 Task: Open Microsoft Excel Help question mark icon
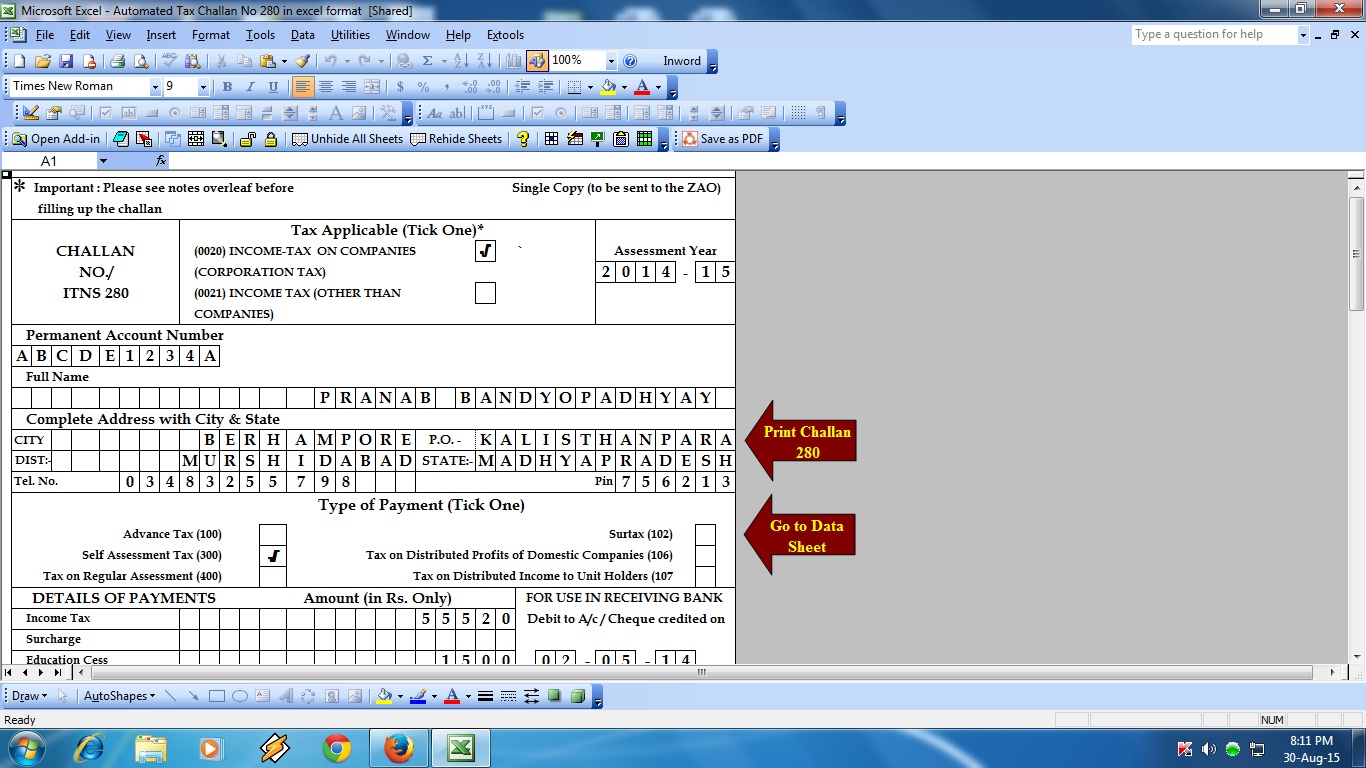pos(630,61)
